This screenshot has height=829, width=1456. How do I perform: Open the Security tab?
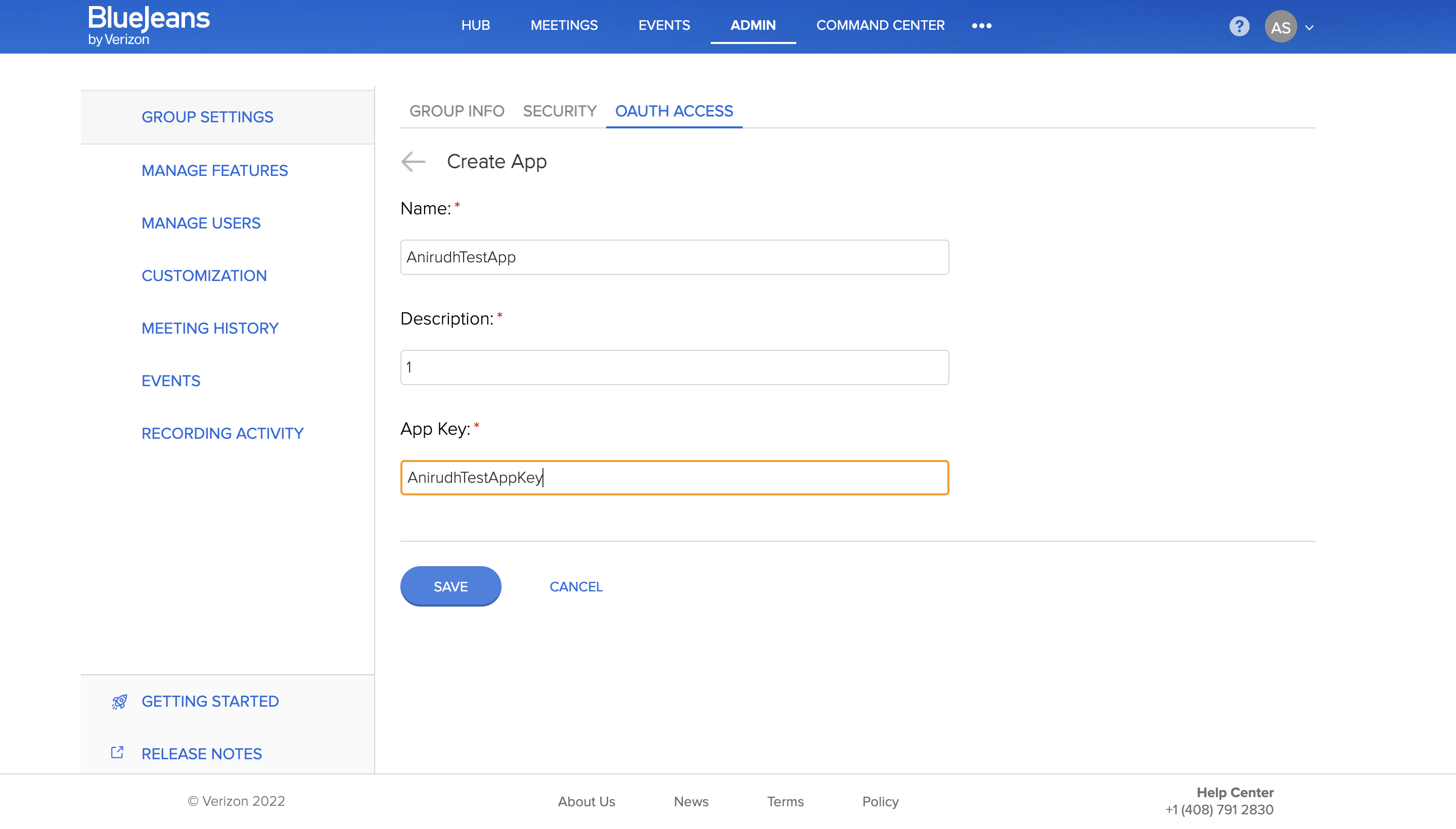tap(560, 111)
